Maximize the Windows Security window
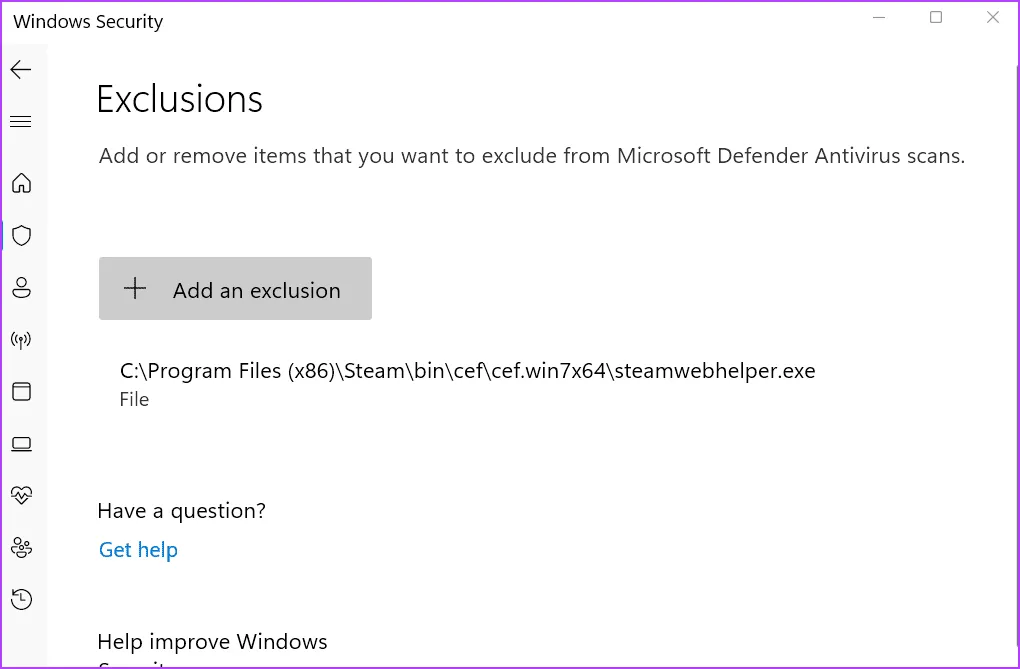 [936, 18]
